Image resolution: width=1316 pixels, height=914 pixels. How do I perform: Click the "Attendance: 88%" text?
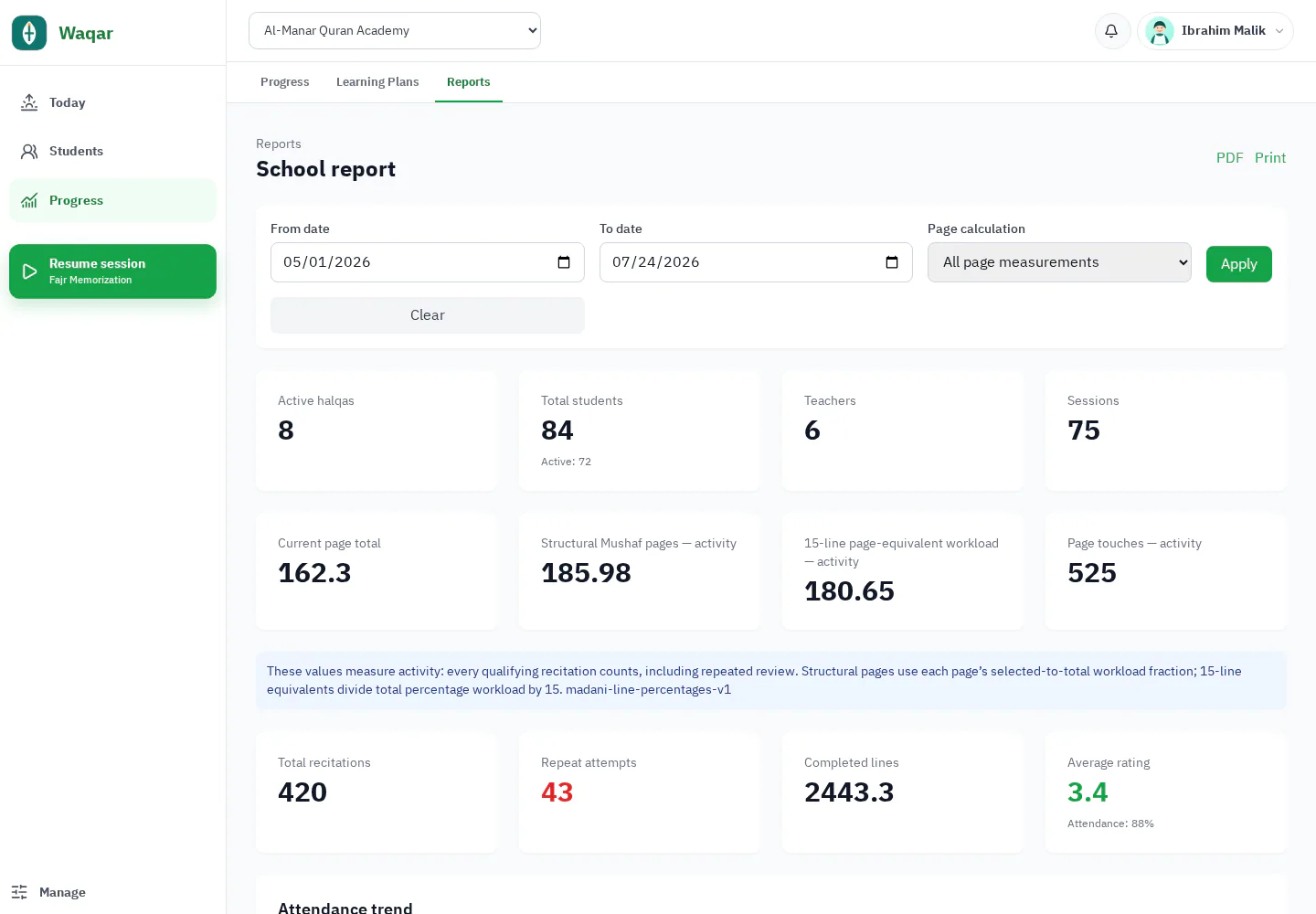[1110, 824]
